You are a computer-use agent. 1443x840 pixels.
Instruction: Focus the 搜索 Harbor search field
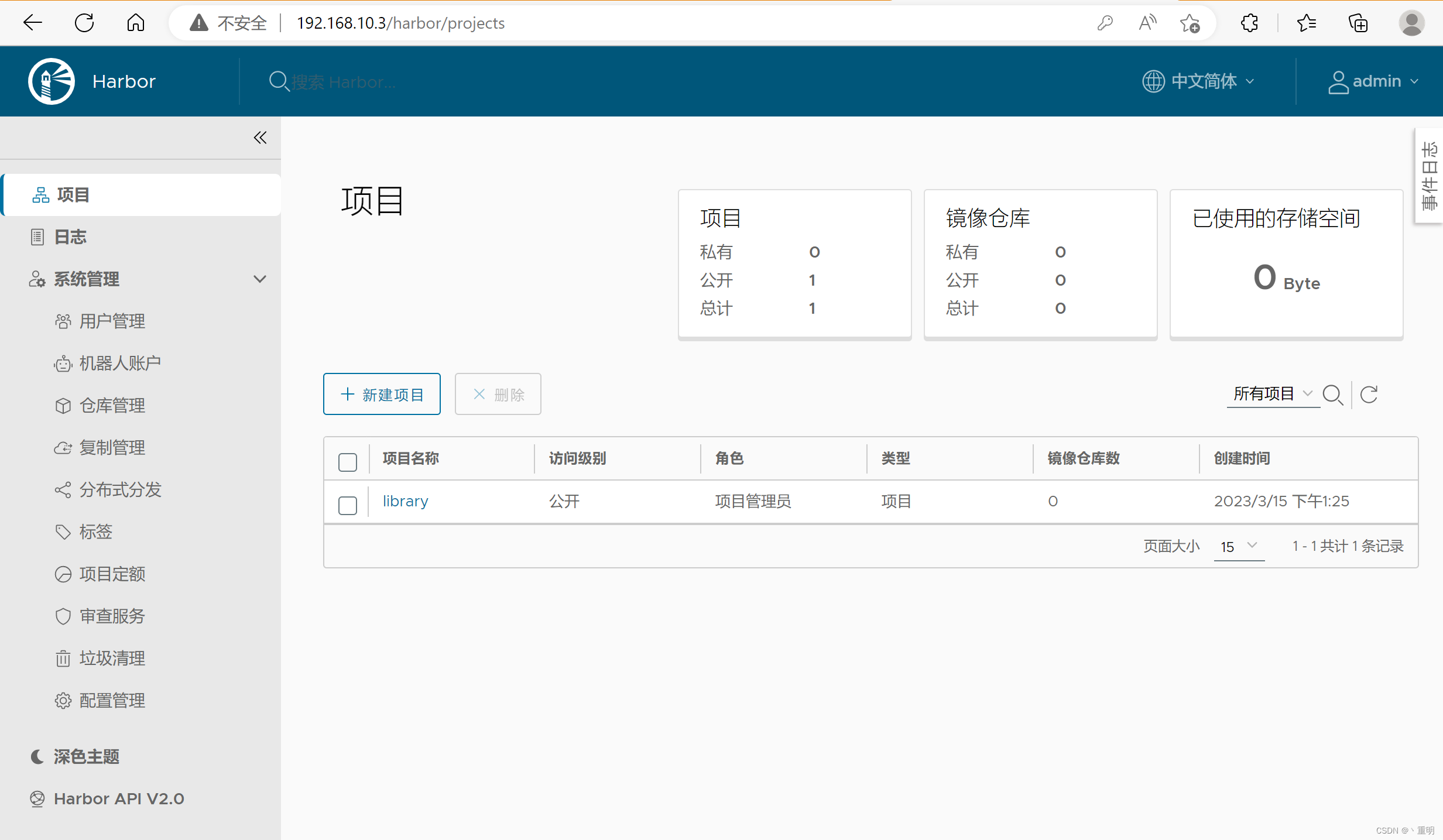tap(344, 82)
